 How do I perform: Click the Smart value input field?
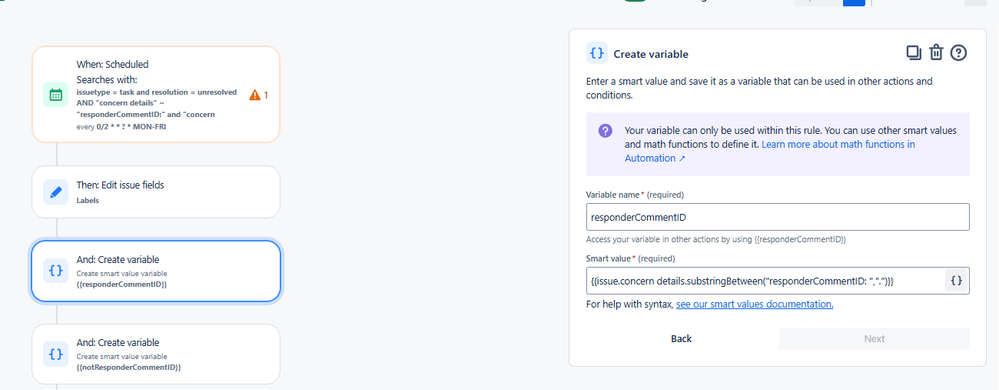pos(765,280)
